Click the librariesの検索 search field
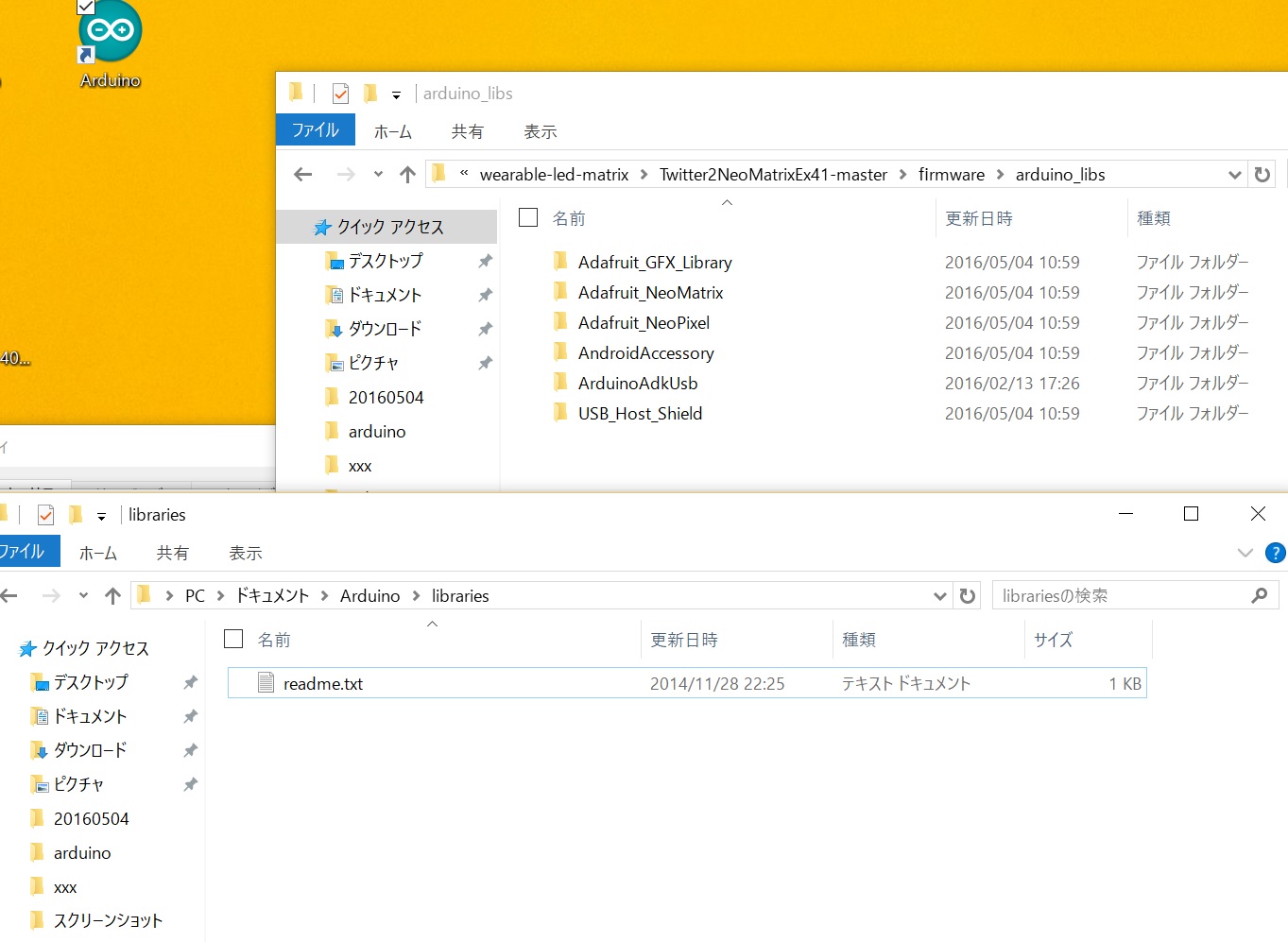The height and width of the screenshot is (942, 1288). (x=1120, y=596)
